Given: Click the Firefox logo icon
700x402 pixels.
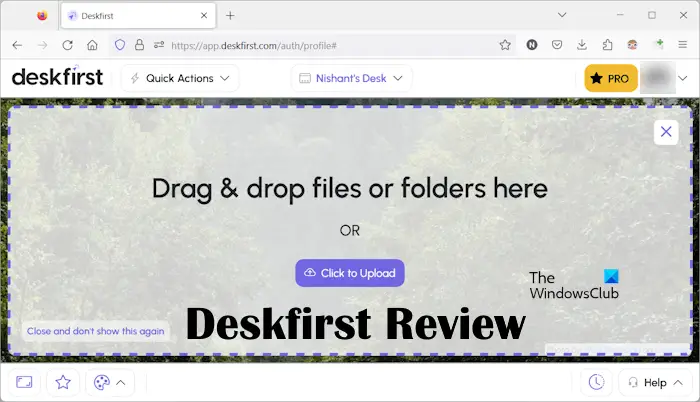Looking at the screenshot, I should [42, 16].
